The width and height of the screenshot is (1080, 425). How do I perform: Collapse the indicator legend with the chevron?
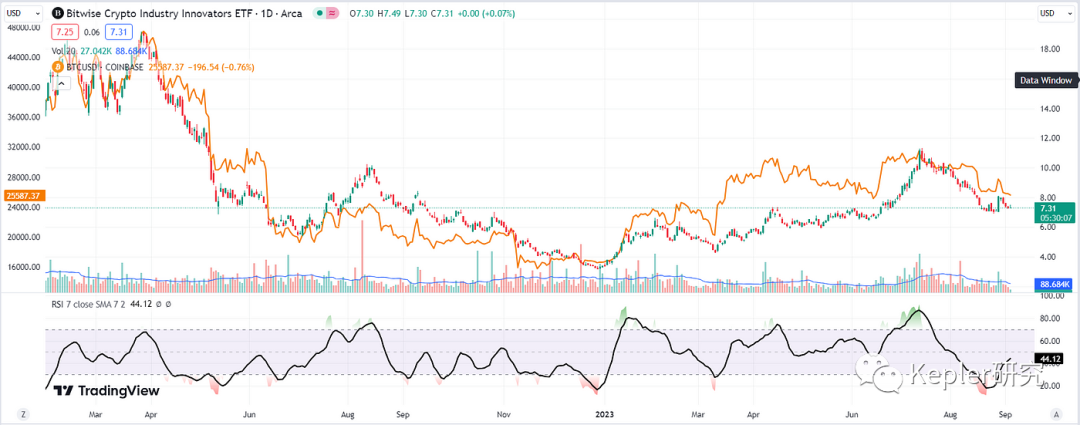(61, 83)
